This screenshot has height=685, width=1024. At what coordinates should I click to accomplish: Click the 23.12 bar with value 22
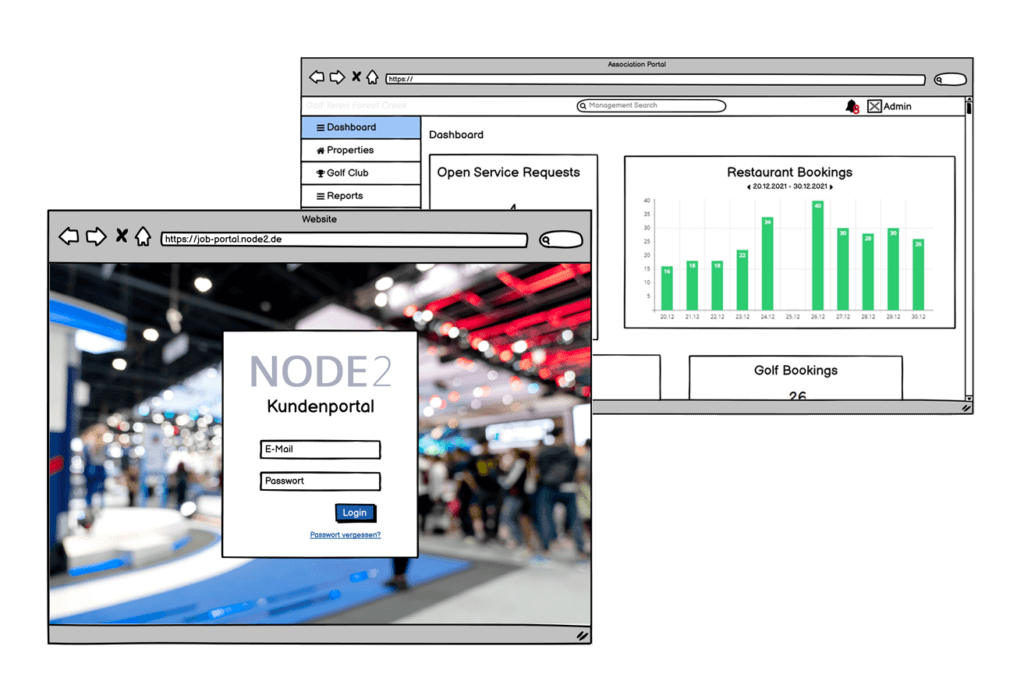(x=742, y=280)
